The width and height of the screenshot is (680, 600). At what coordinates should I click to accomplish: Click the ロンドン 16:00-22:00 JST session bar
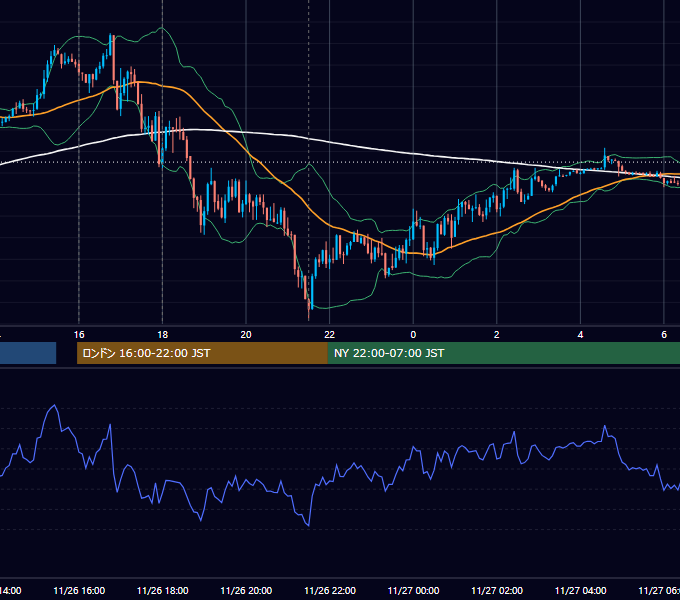(x=202, y=353)
